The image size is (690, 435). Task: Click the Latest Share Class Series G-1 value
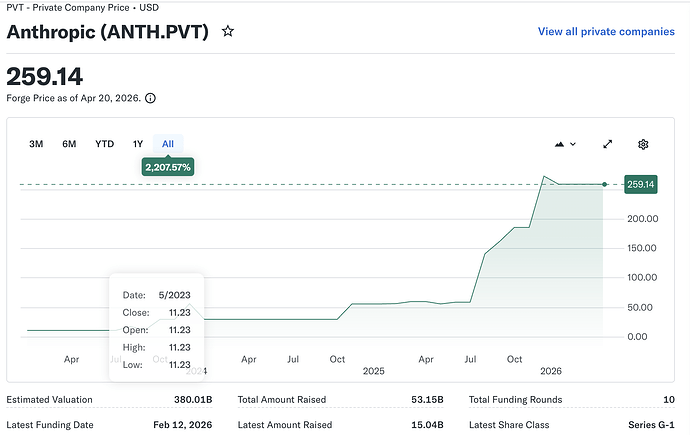click(x=651, y=425)
